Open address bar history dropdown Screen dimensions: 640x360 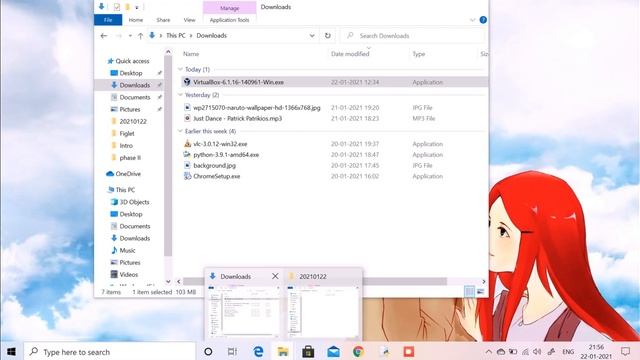[312, 36]
